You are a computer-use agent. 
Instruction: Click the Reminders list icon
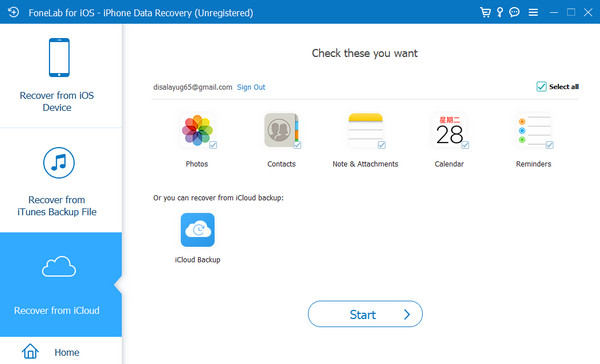533,130
